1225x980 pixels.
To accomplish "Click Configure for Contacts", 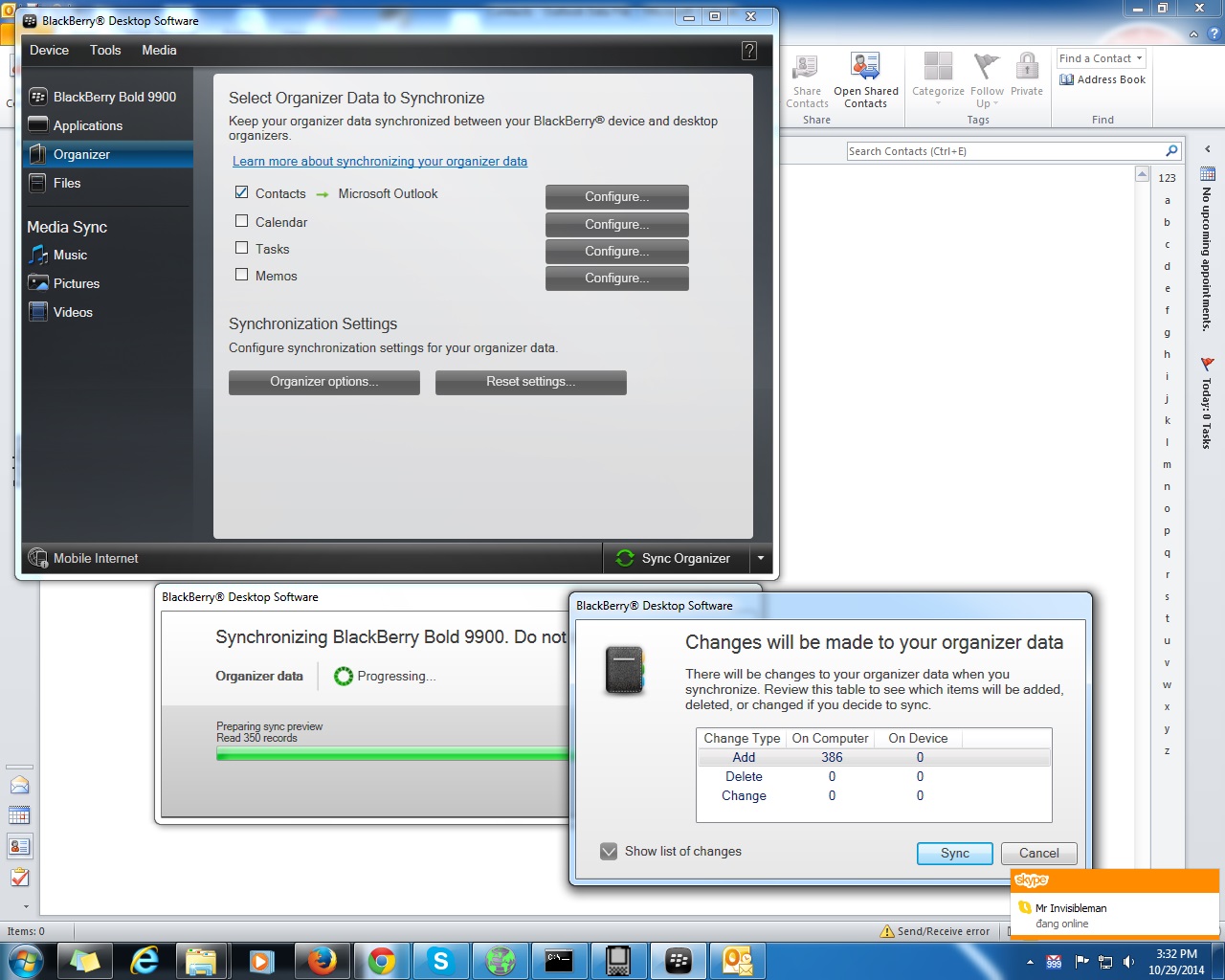I will tap(616, 196).
